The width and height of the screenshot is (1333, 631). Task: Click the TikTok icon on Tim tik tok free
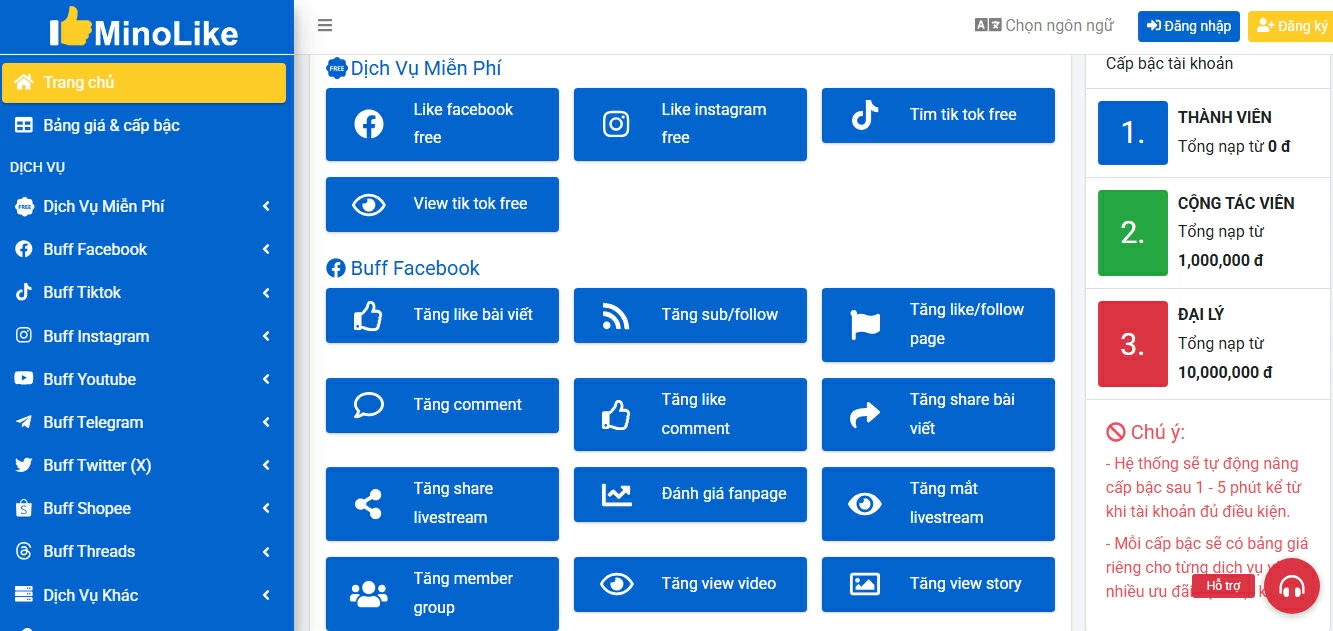point(864,115)
